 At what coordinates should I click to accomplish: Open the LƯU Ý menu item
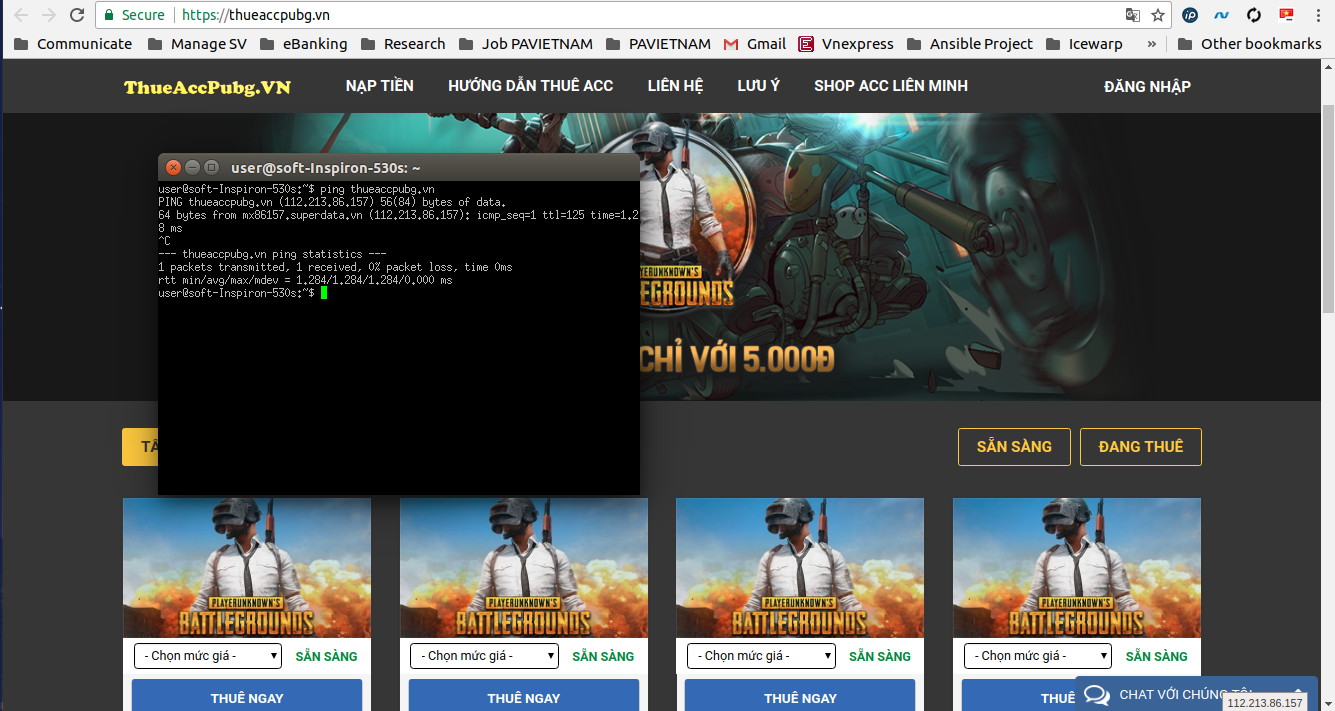point(759,86)
